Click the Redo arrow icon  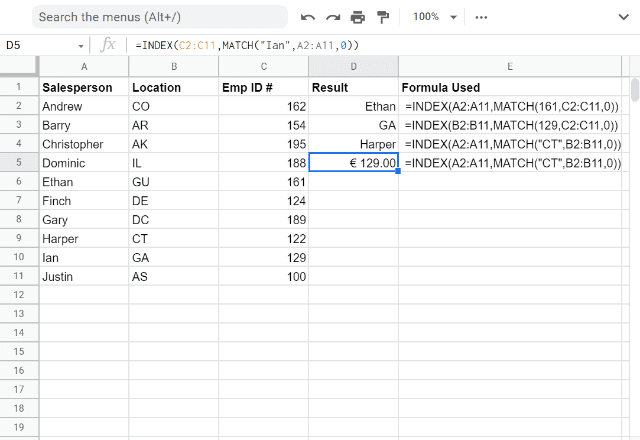pyautogui.click(x=333, y=17)
